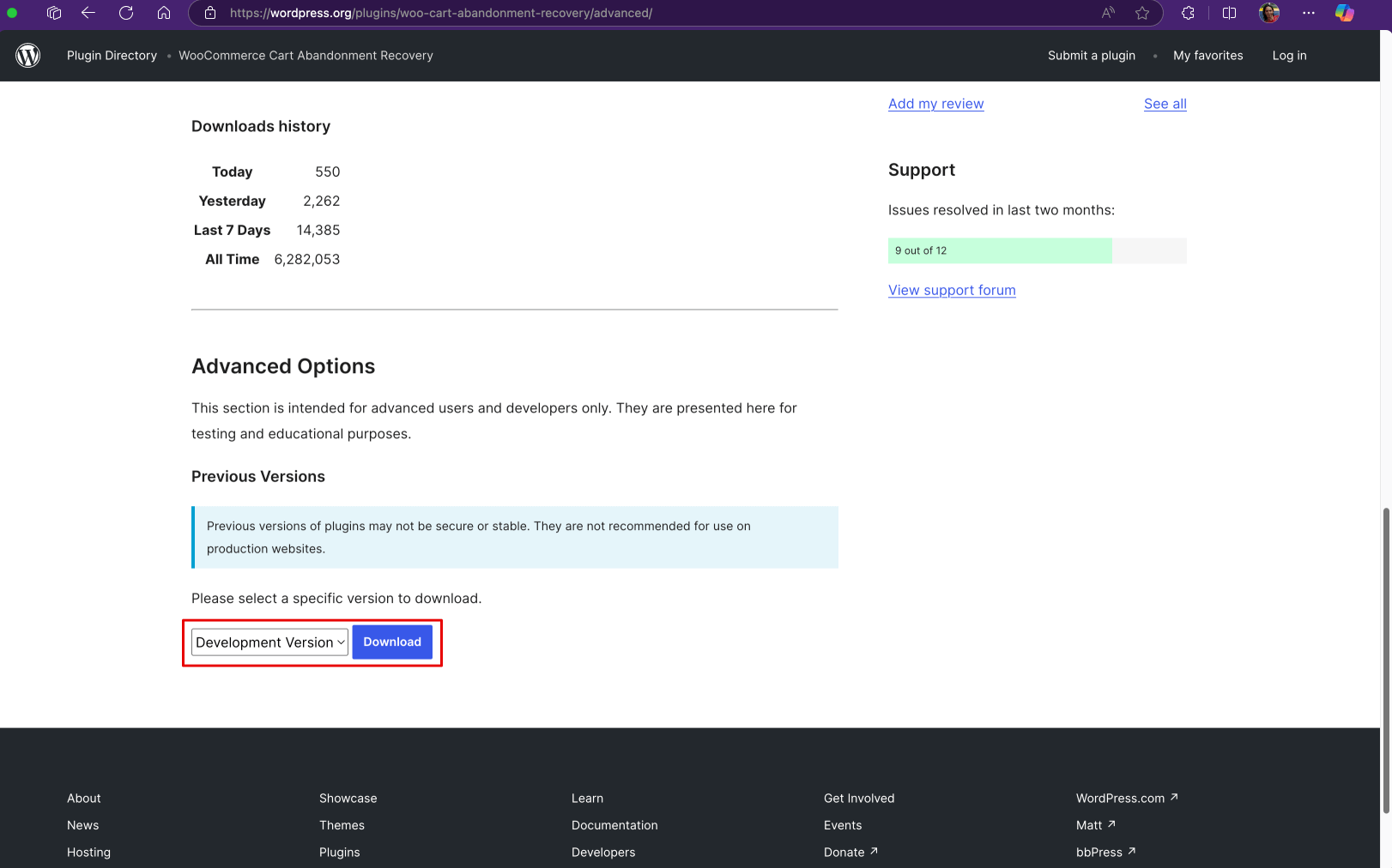Screen dimensions: 1392x868
Task: Open the Get Involved footer link
Action: click(x=859, y=799)
